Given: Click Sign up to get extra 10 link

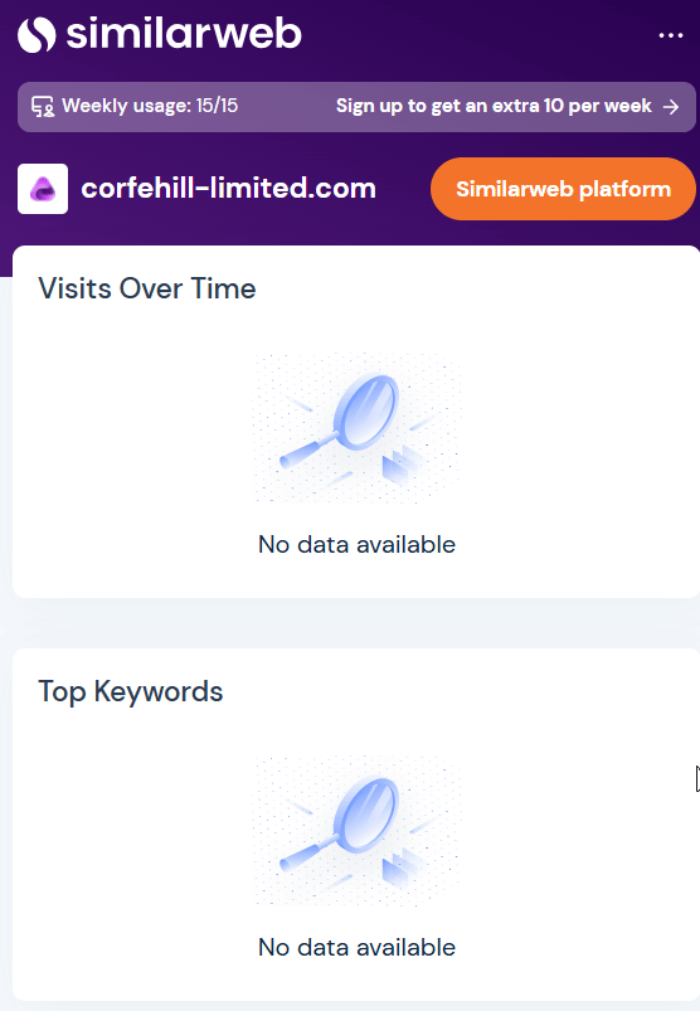Looking at the screenshot, I should (493, 106).
